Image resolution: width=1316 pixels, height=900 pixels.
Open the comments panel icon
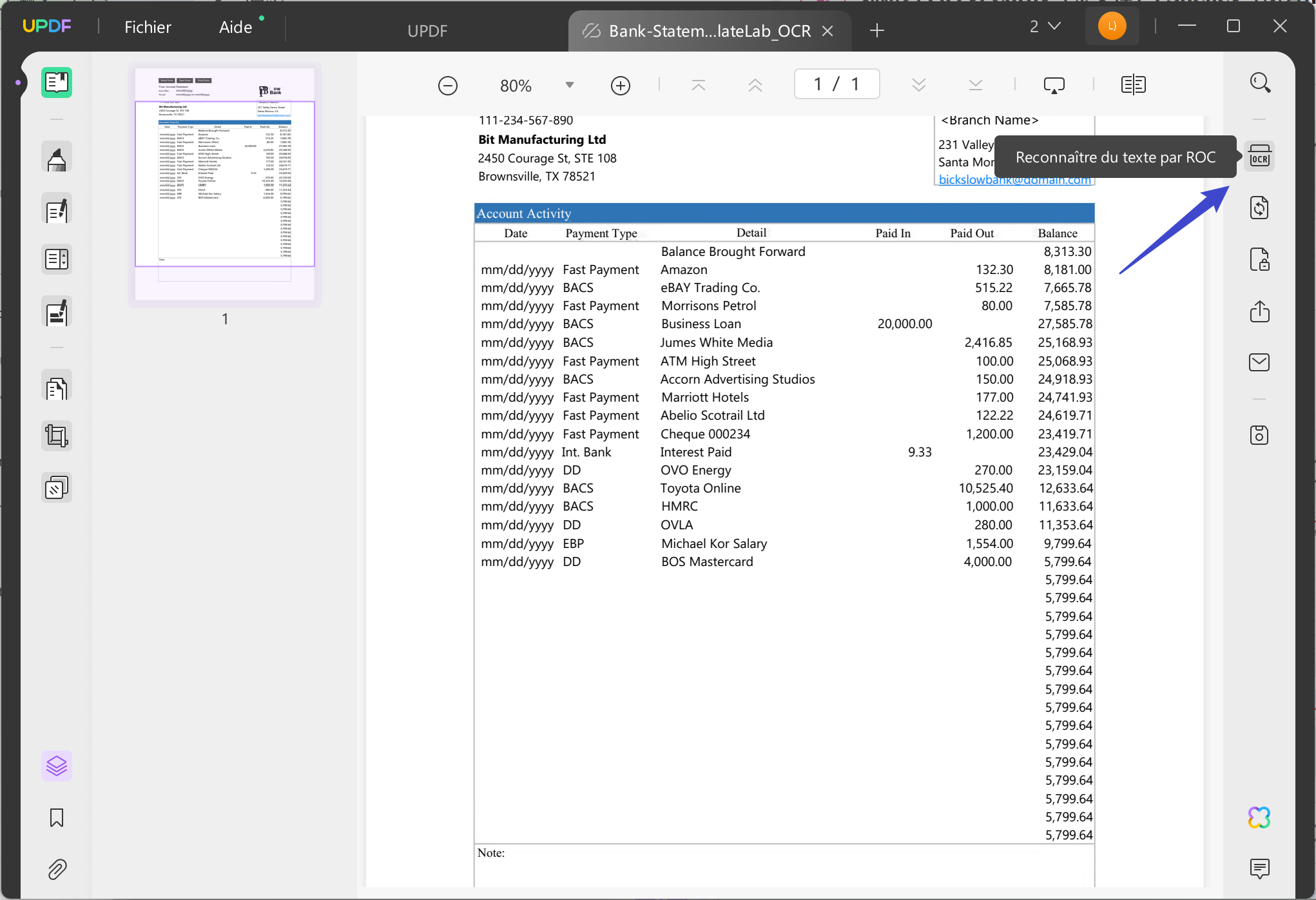coord(1260,868)
